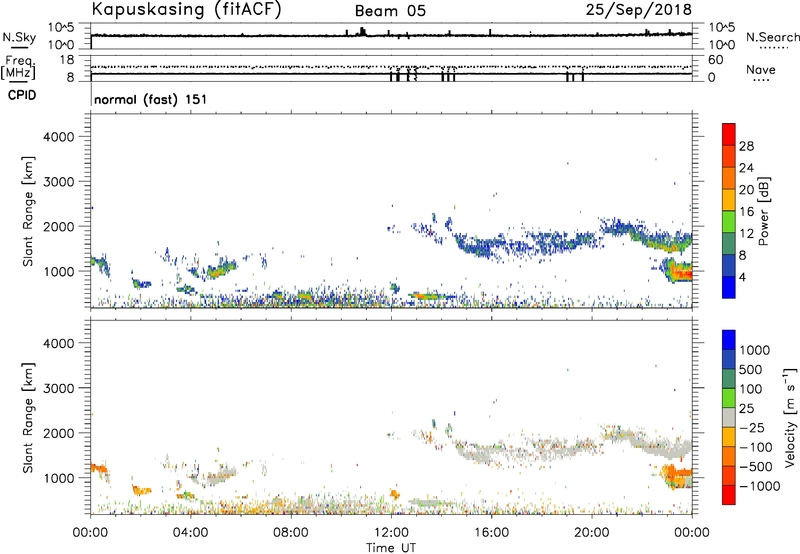Click the 'Power [dB]' colorbar label
800x554 pixels.
point(764,211)
